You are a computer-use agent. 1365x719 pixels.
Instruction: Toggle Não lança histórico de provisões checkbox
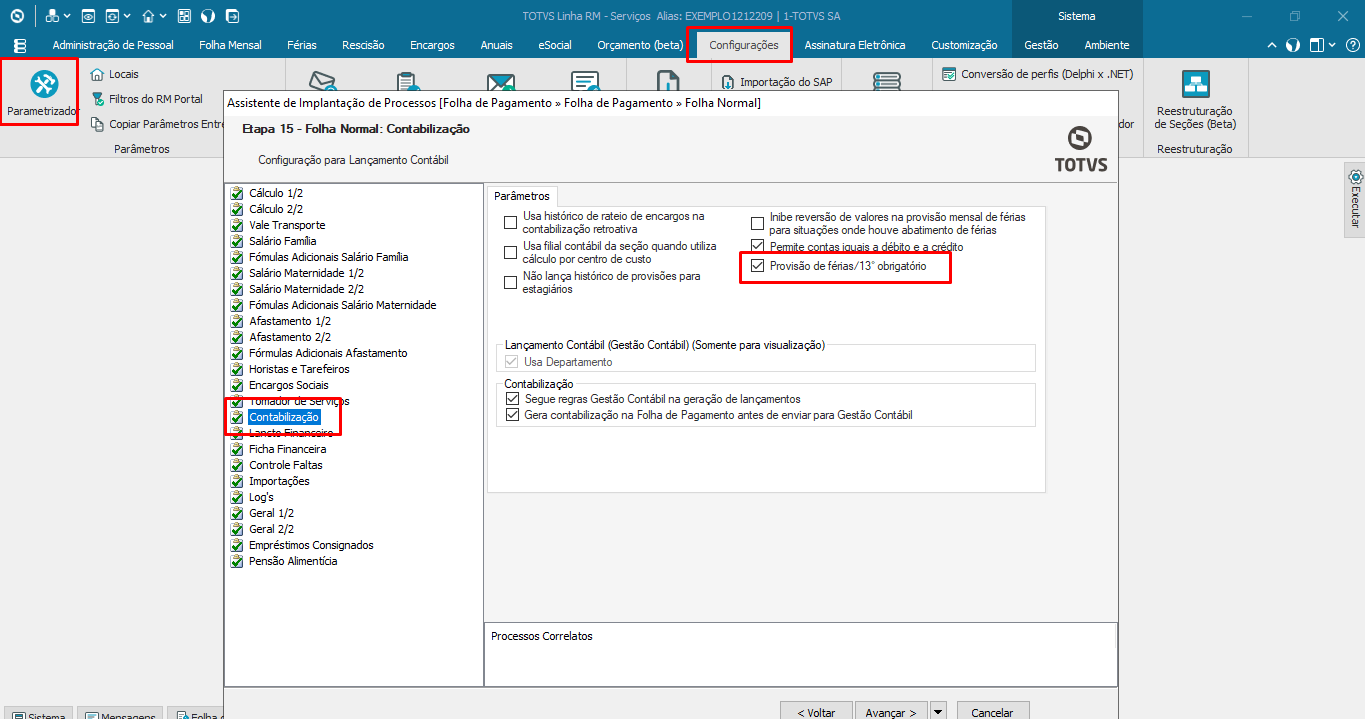pyautogui.click(x=511, y=282)
